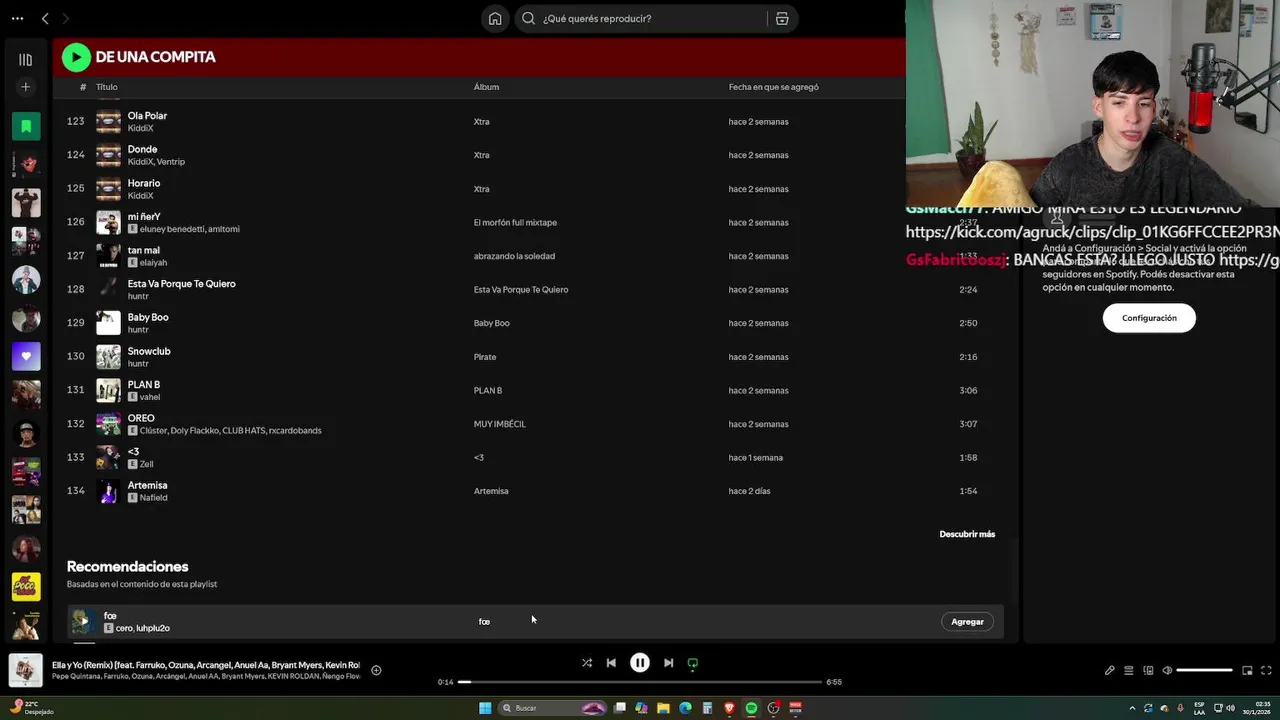Expand the system tray hidden icons chevron
This screenshot has height=720, width=1280.
click(1132, 708)
